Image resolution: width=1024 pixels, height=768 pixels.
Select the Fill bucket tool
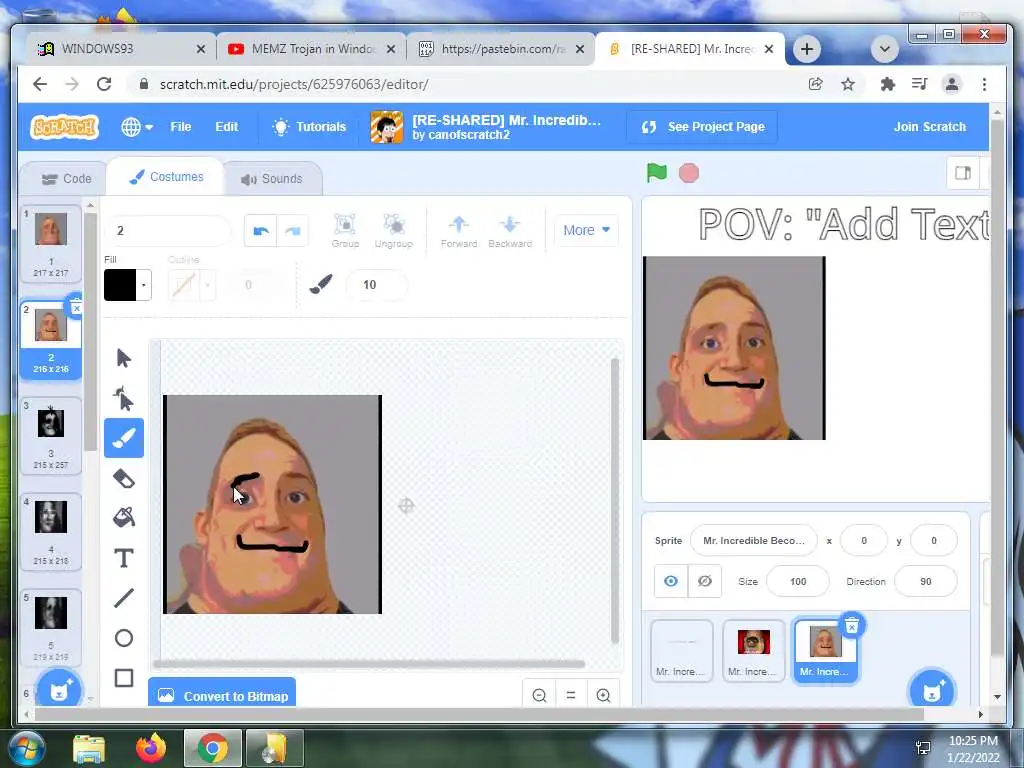(x=123, y=518)
